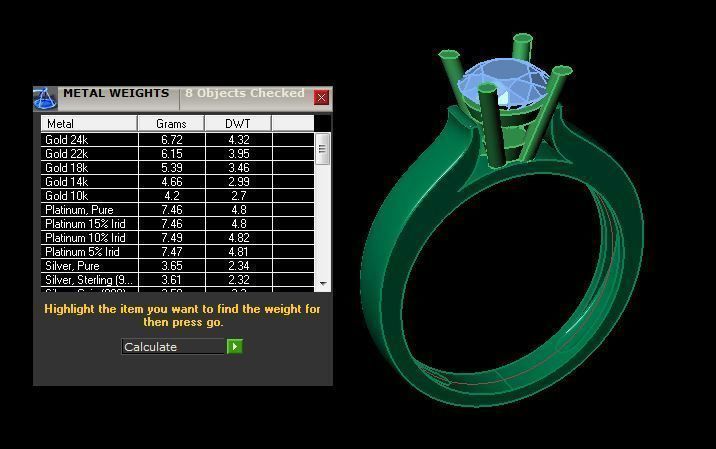The width and height of the screenshot is (716, 449).
Task: Click the 2.32 DWT cell for Sterling
Action: (x=239, y=280)
